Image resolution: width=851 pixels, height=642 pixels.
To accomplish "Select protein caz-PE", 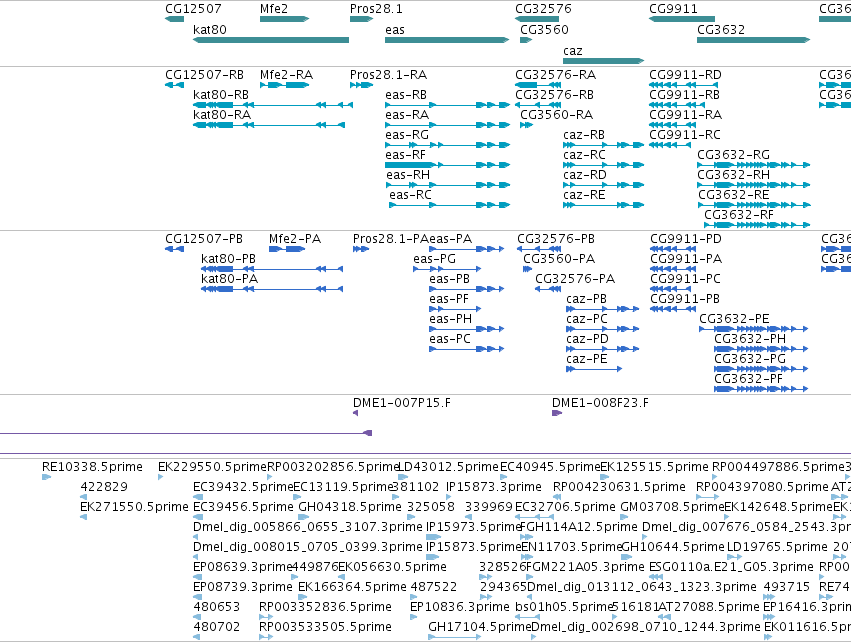I will [x=587, y=360].
